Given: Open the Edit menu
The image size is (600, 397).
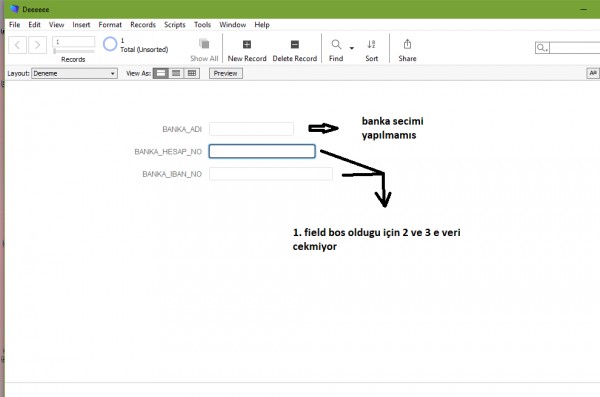Looking at the screenshot, I should coord(34,25).
